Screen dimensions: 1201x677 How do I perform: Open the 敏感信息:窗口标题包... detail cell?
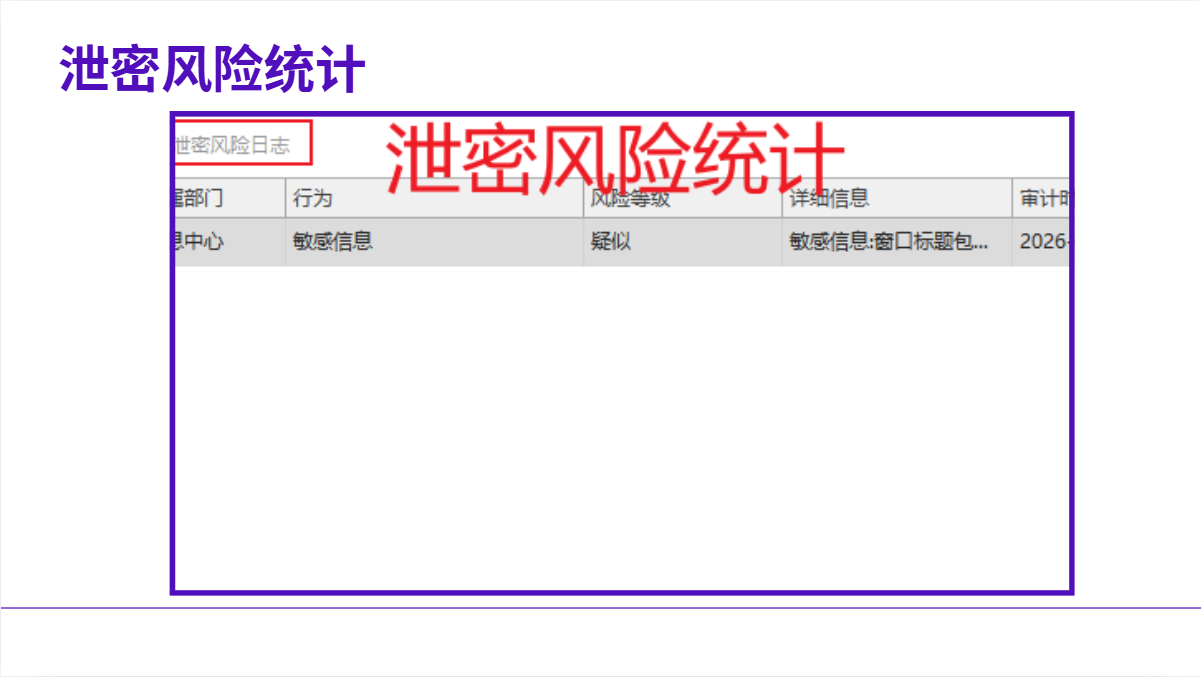pos(889,241)
